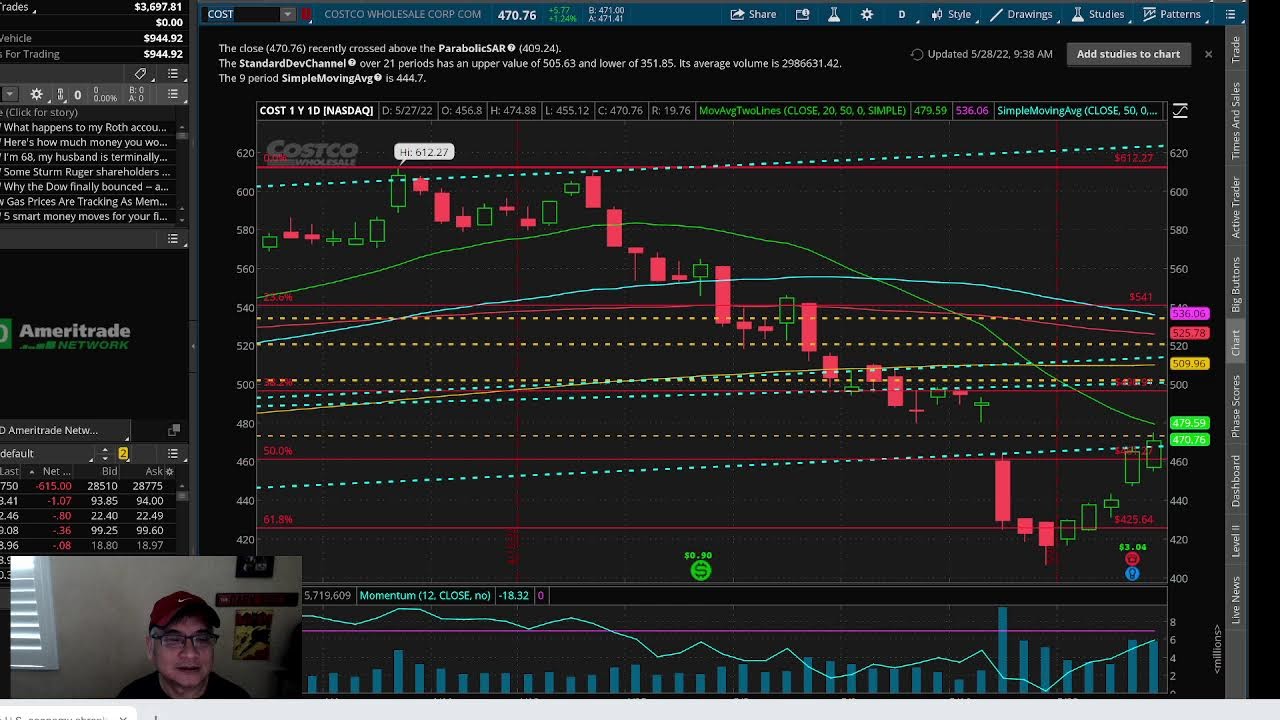This screenshot has width=1280, height=720.
Task: Open the TD Ameritrade Network gadget dropdown
Action: [64, 430]
